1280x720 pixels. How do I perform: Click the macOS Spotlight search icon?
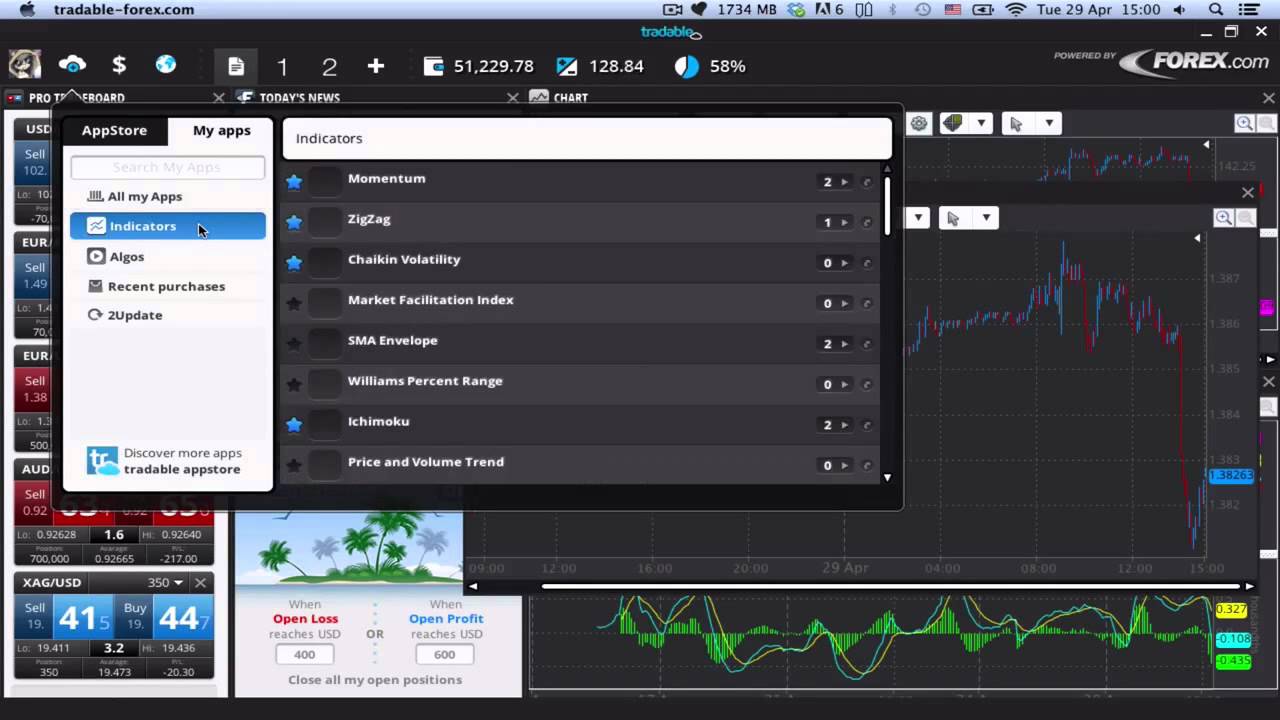(1216, 9)
